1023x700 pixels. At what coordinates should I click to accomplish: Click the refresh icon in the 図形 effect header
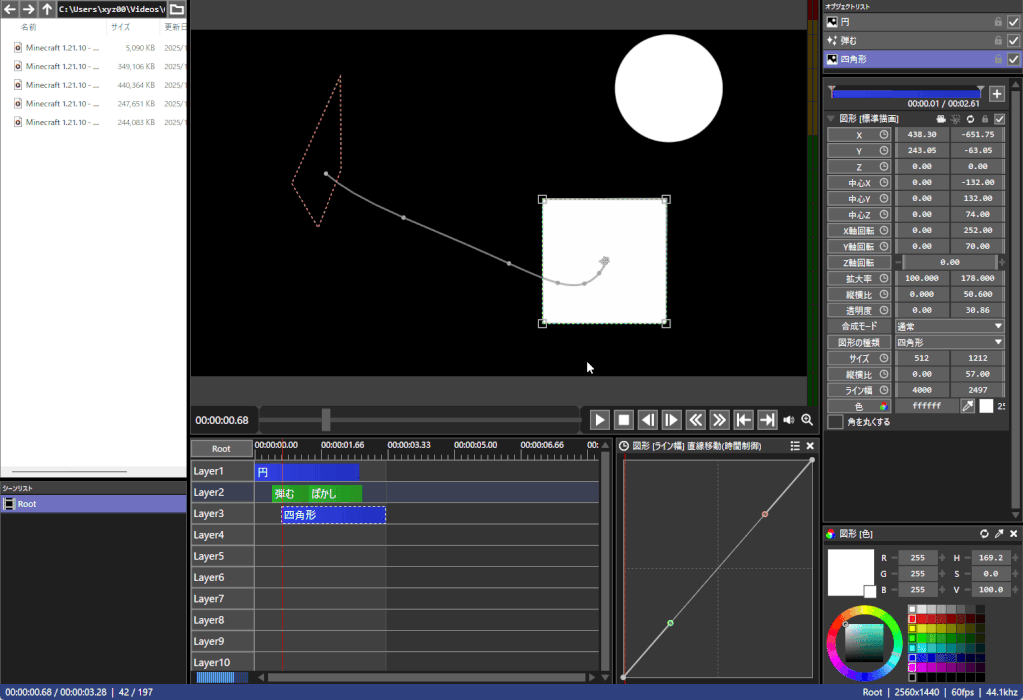coord(970,118)
